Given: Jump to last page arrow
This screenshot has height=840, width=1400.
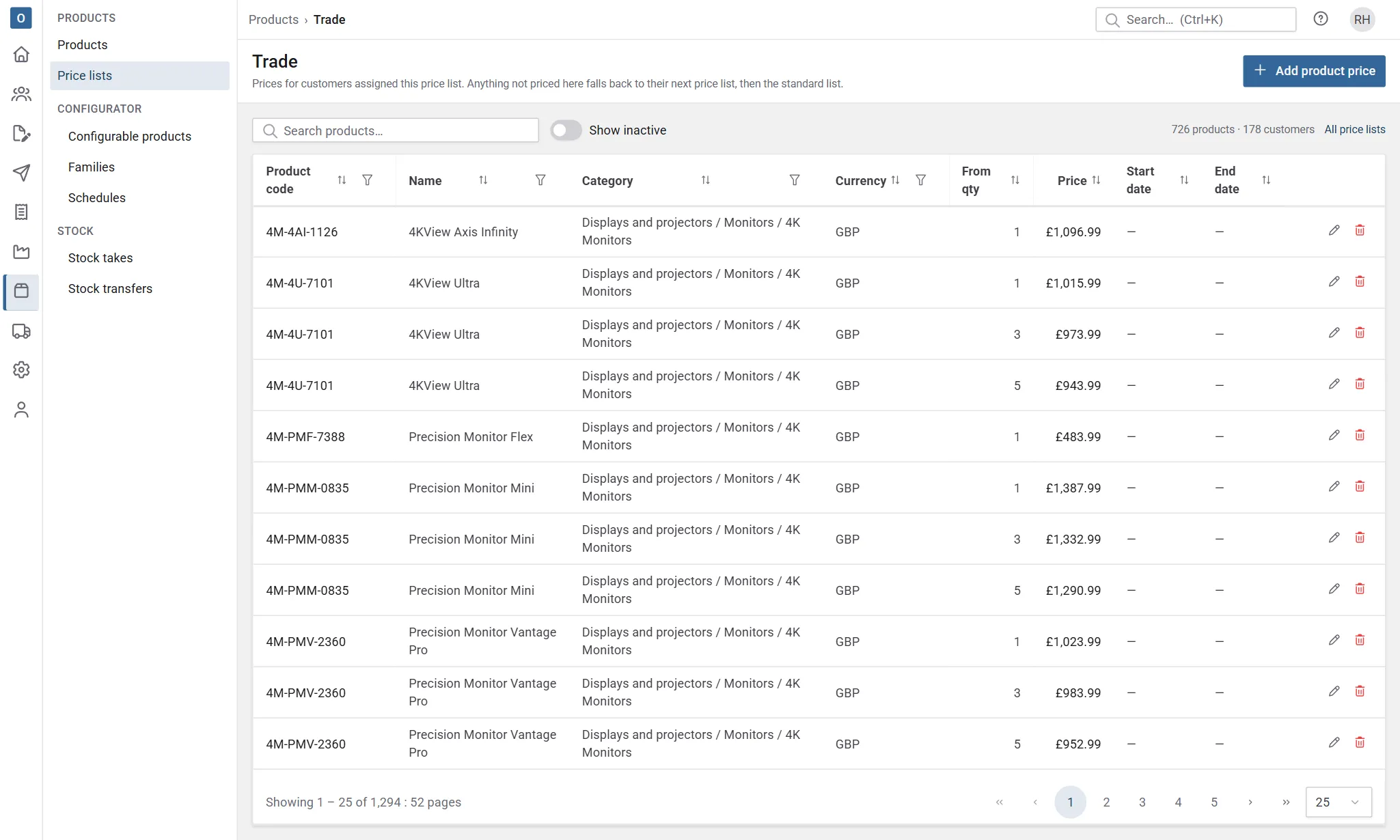Looking at the screenshot, I should point(1286,802).
